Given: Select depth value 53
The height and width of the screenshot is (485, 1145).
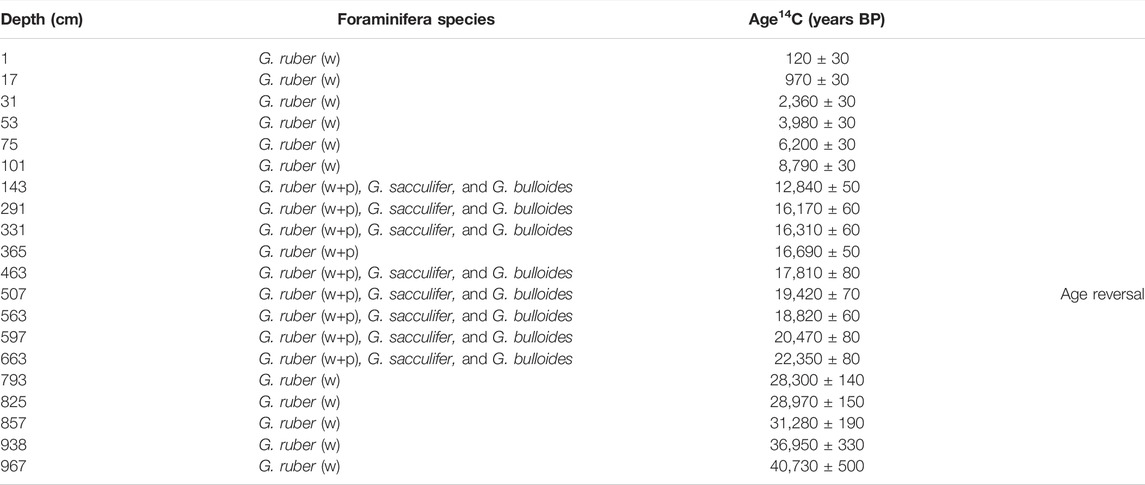Looking at the screenshot, I should click(7, 123).
